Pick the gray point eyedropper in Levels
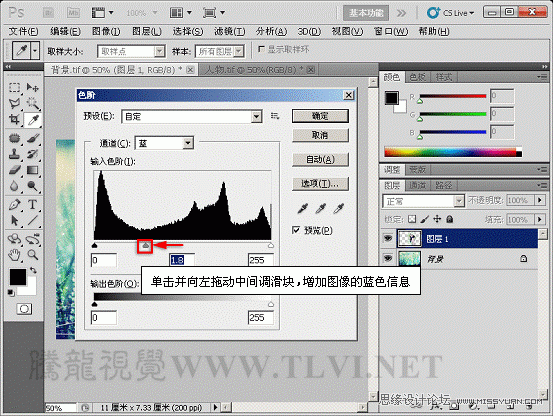 coord(320,209)
